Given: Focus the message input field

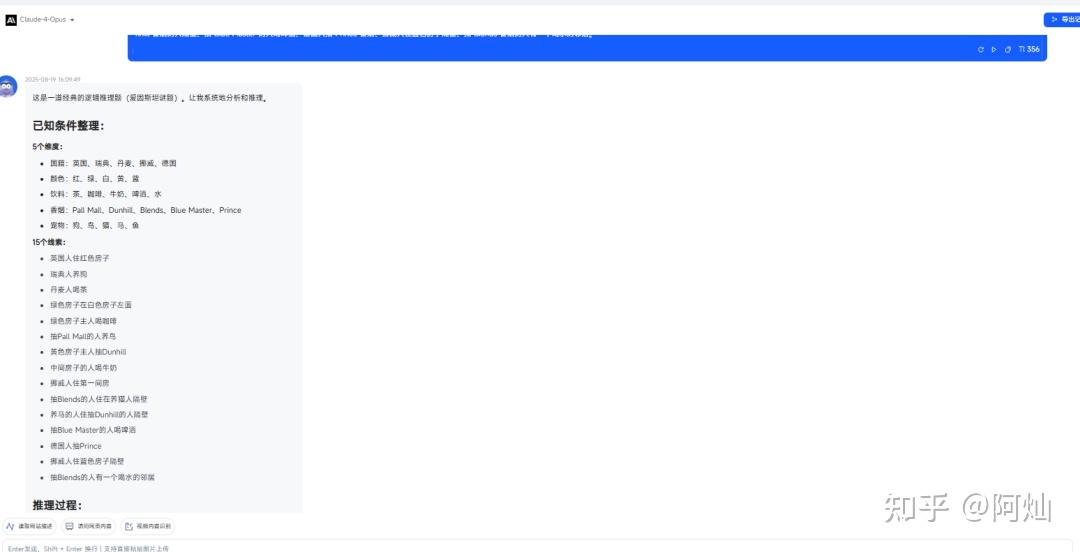Looking at the screenshot, I should click(x=500, y=547).
